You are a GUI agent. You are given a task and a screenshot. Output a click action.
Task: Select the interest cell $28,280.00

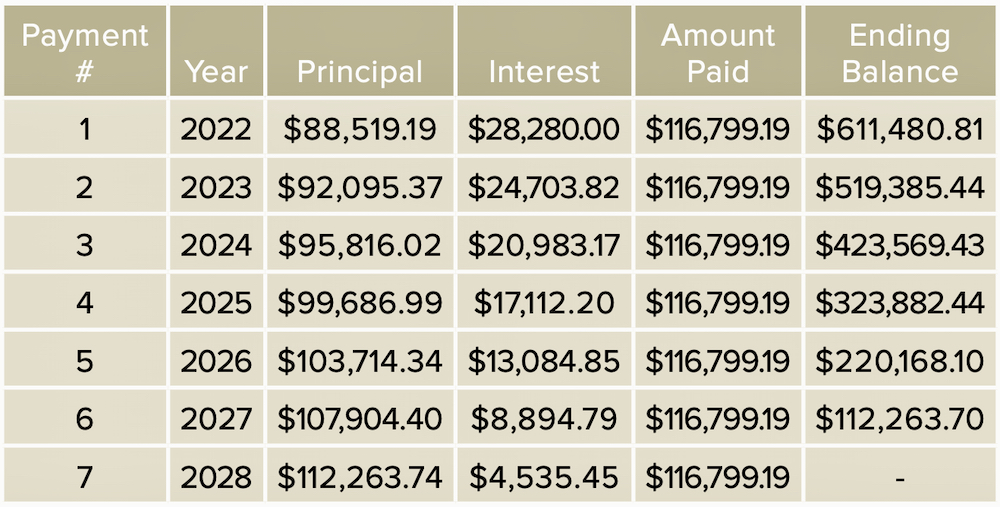[544, 129]
